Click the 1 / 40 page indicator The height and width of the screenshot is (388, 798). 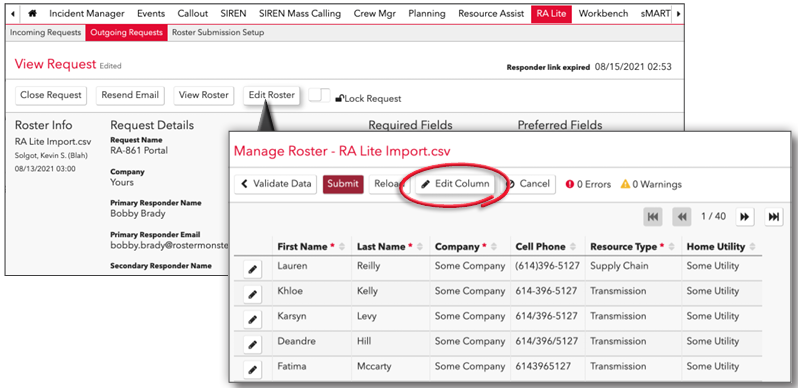(714, 216)
